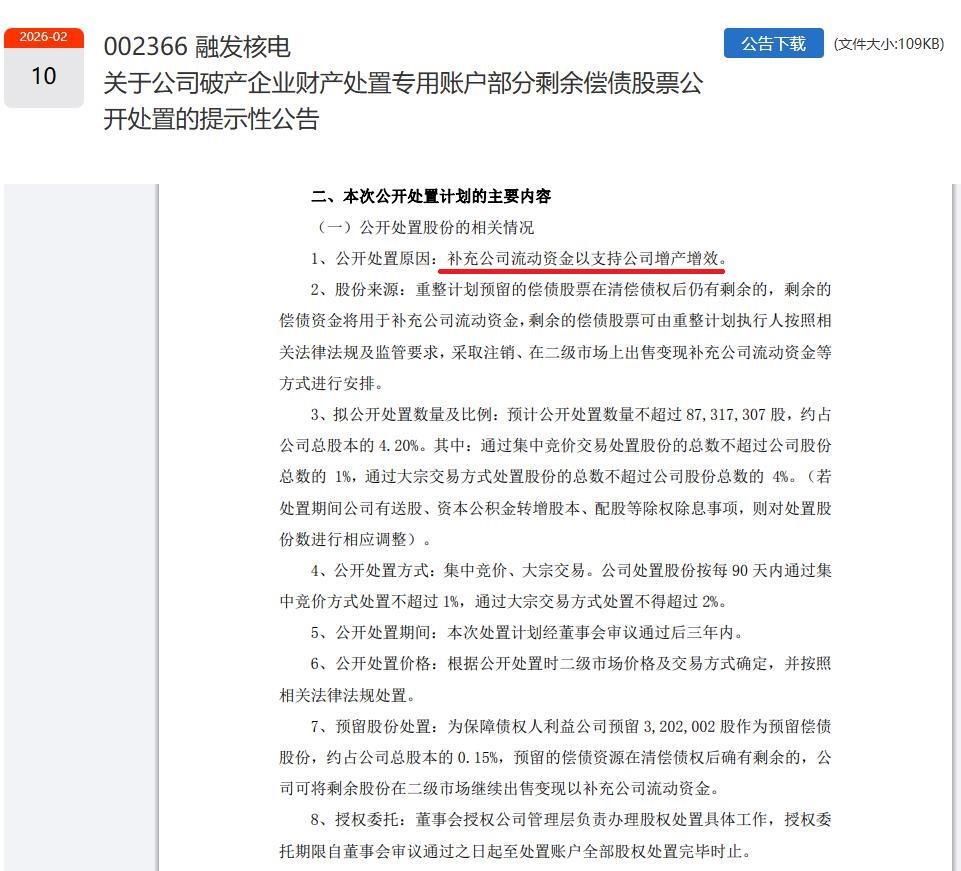Click the day number 10 on date badge

(x=44, y=76)
